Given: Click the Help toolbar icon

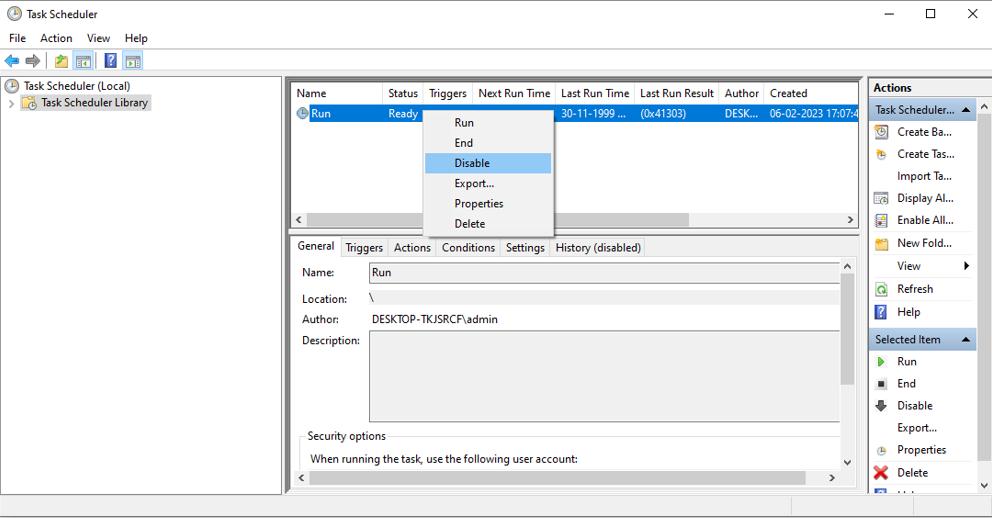Looking at the screenshot, I should pos(110,61).
